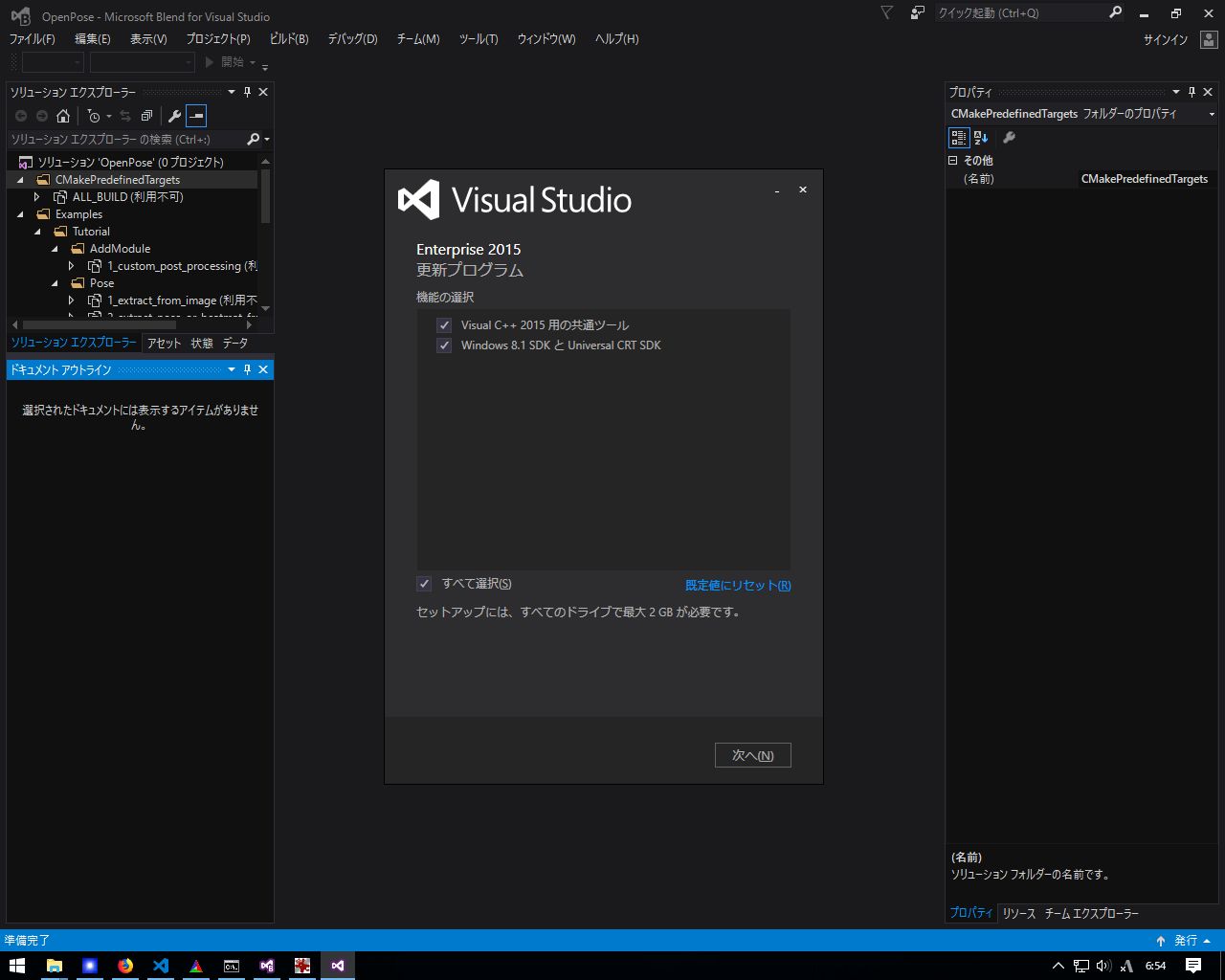
Task: Click the Preview Selected Items toolbar icon
Action: (x=196, y=116)
